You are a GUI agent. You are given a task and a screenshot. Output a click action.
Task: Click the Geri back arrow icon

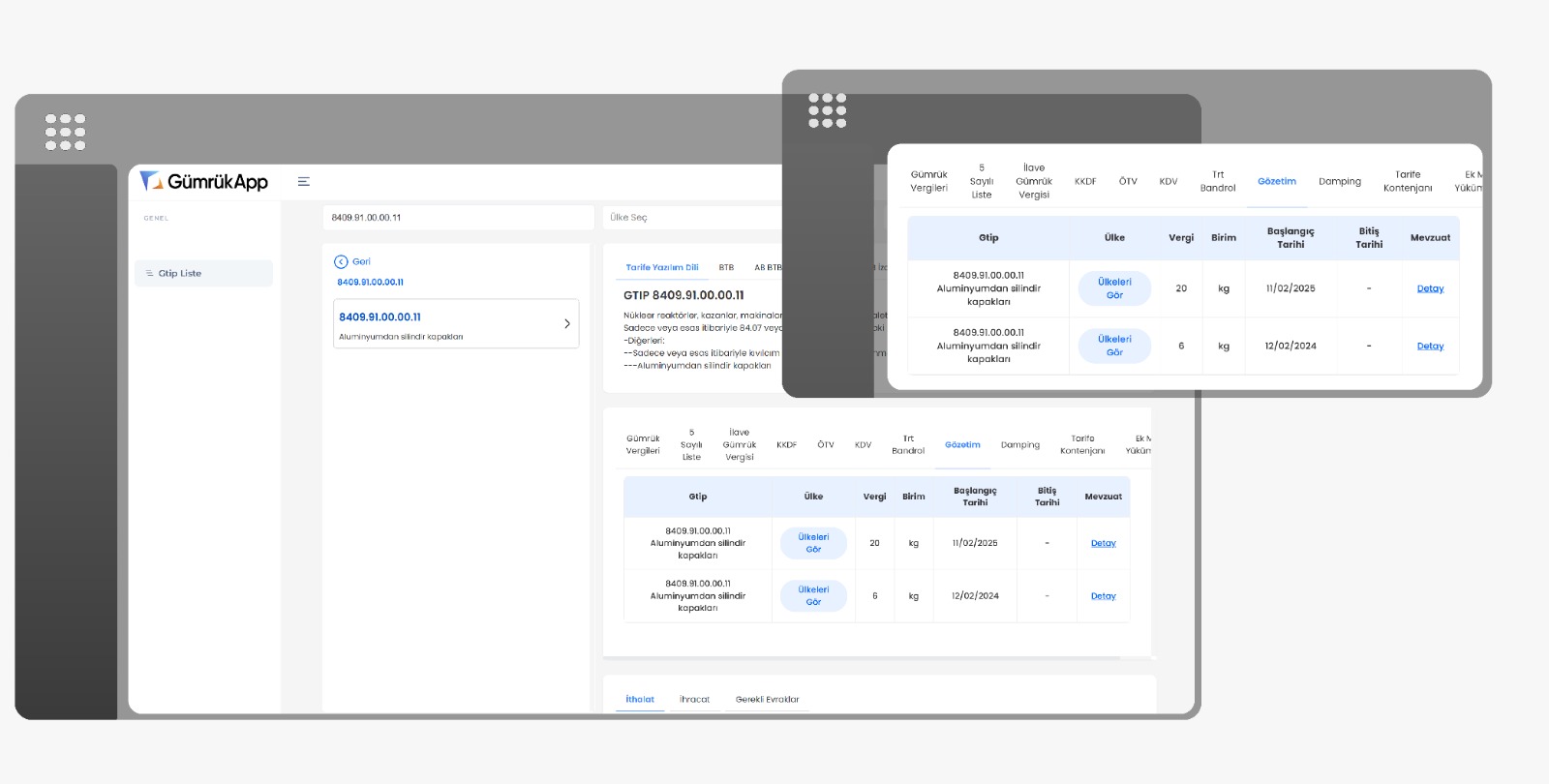pyautogui.click(x=341, y=262)
